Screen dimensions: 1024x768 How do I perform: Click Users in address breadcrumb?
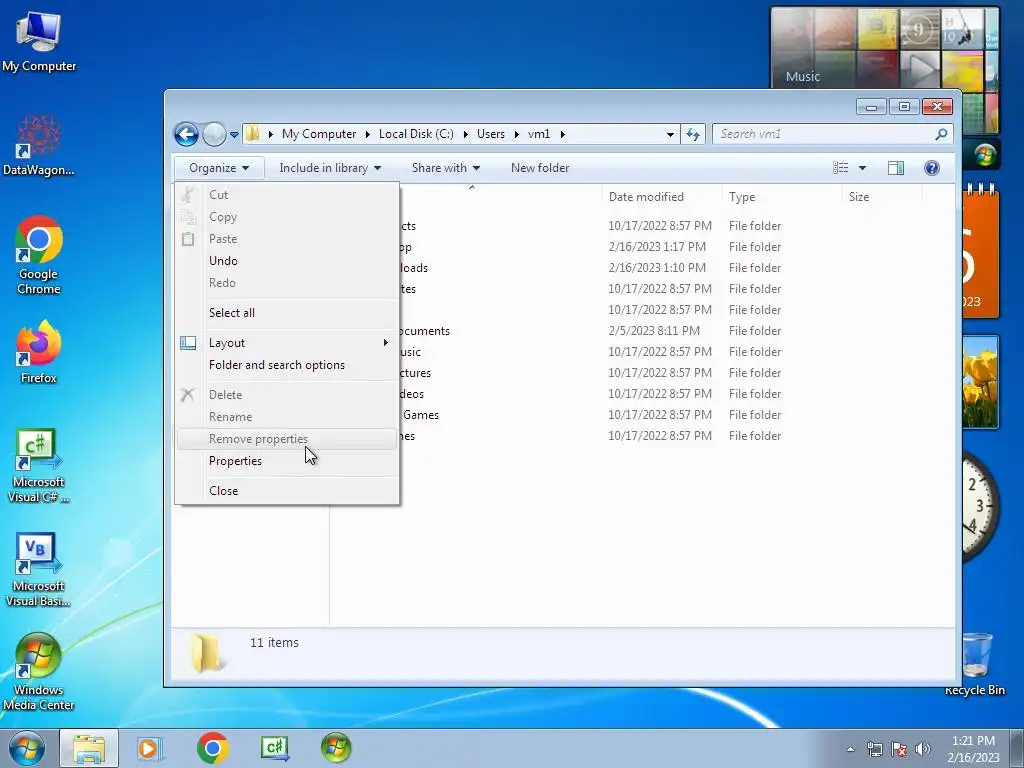point(490,134)
